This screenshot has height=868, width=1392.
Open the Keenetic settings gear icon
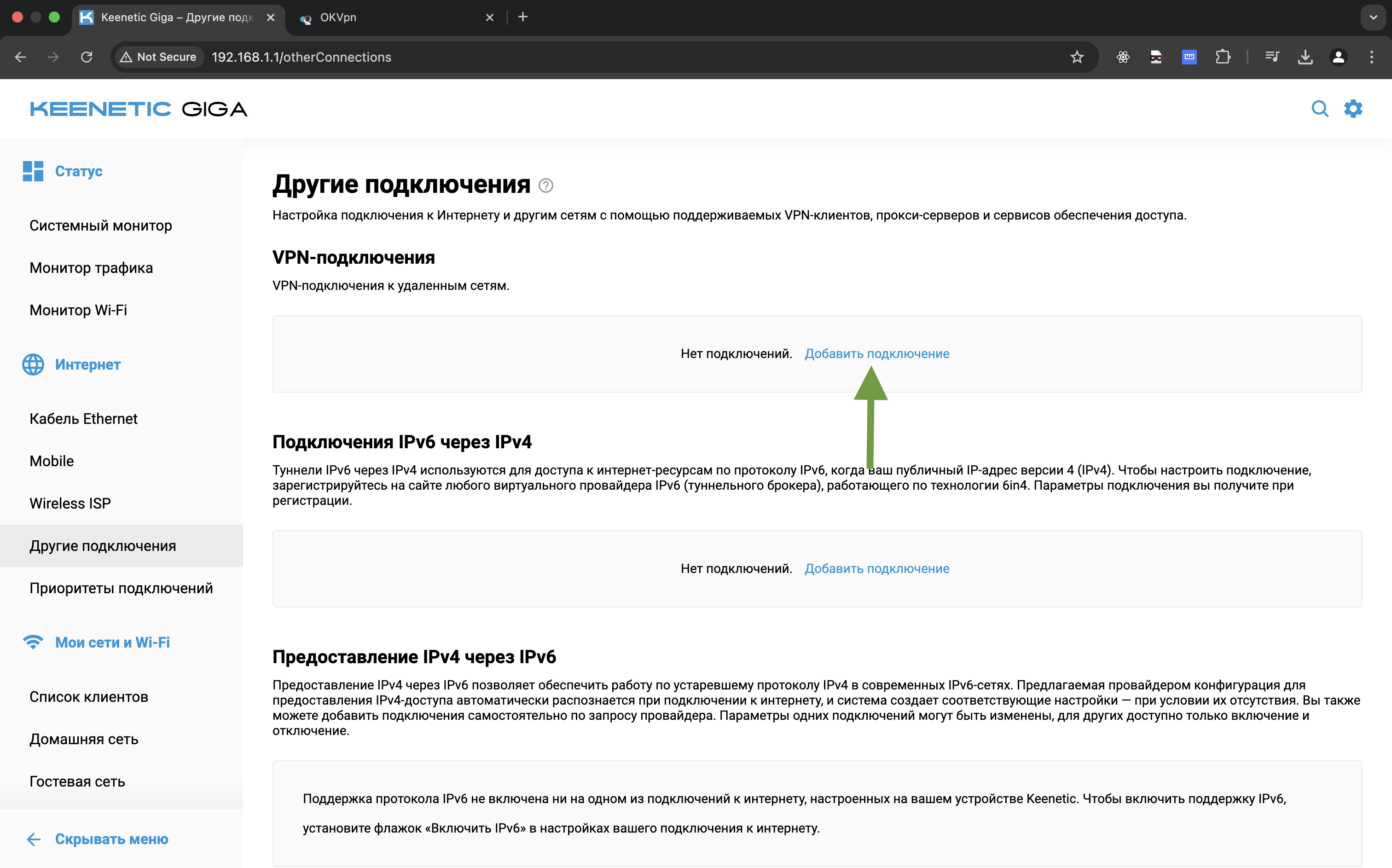click(1353, 109)
